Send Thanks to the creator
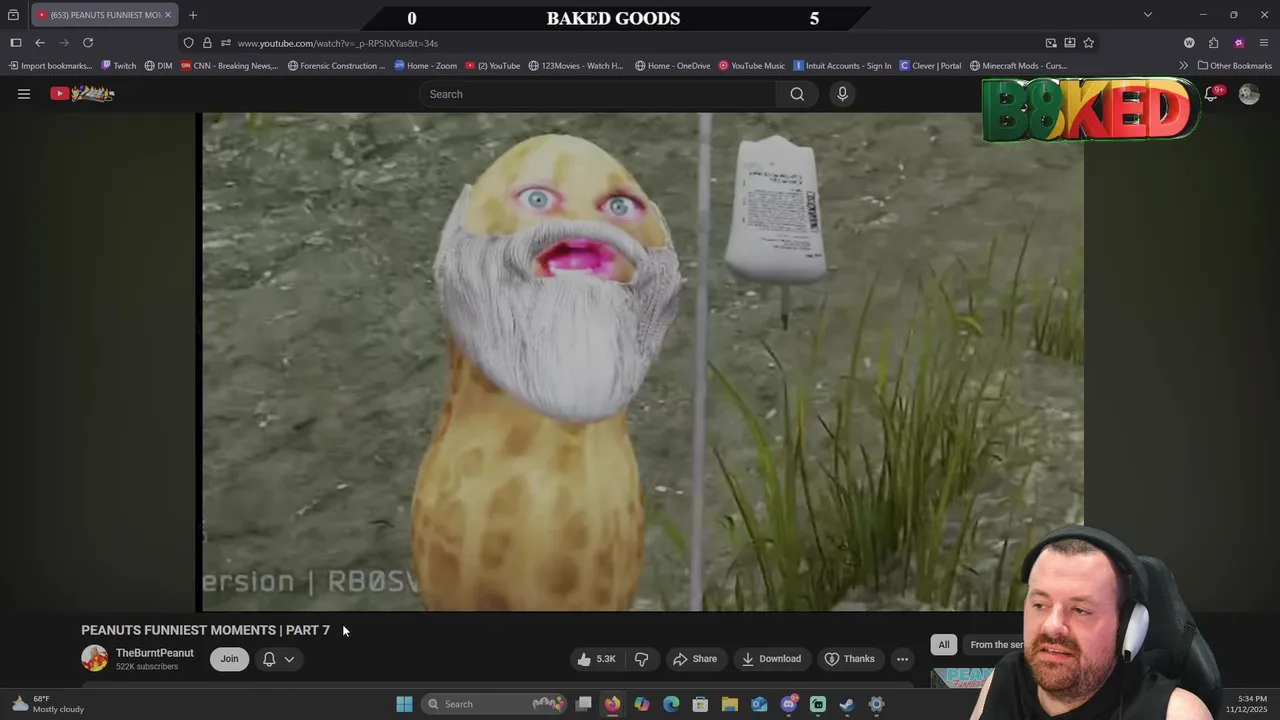 coord(849,659)
